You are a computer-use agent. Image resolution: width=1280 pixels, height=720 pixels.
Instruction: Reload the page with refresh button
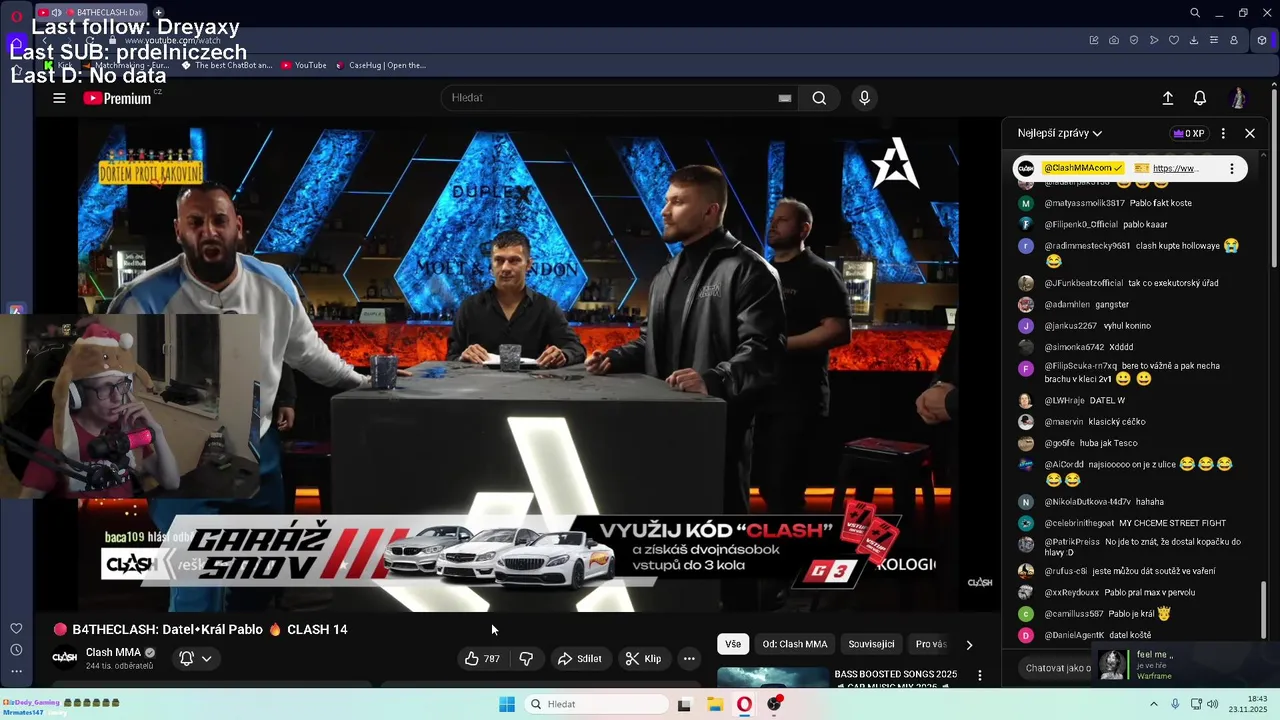89,40
